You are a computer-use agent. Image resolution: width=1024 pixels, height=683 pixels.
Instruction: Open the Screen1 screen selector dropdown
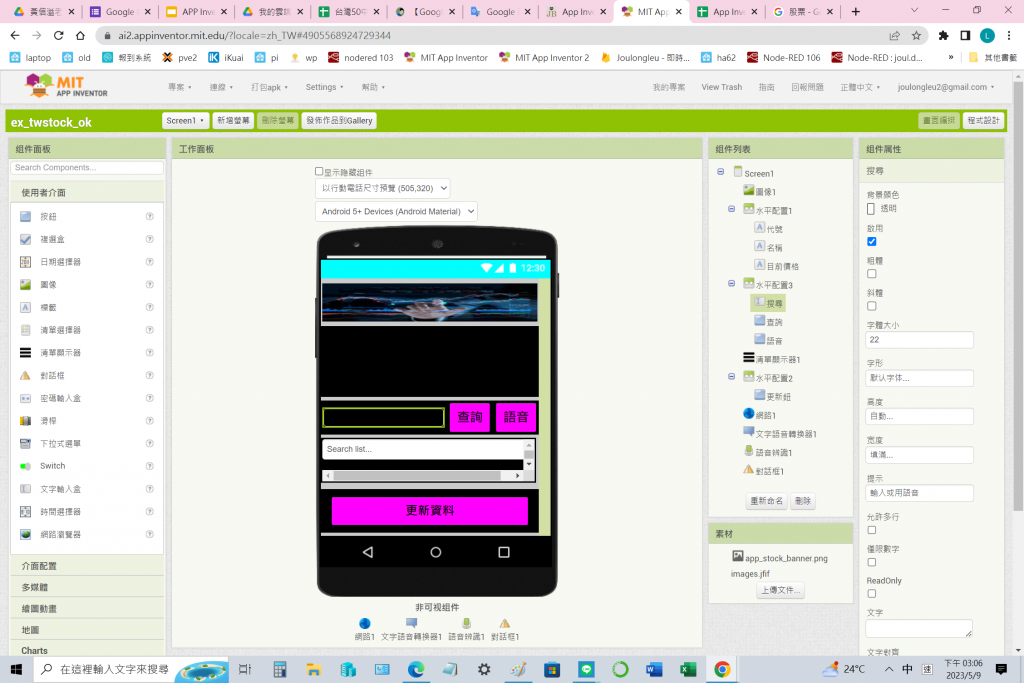coord(185,121)
